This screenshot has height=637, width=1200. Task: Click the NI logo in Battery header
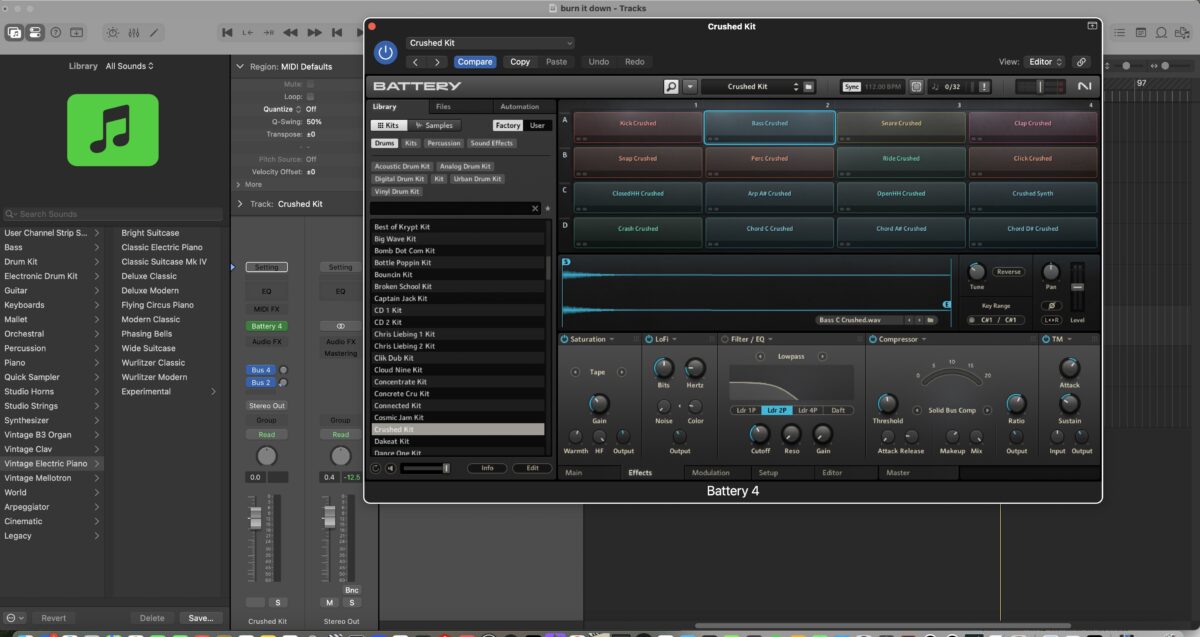tap(1085, 87)
